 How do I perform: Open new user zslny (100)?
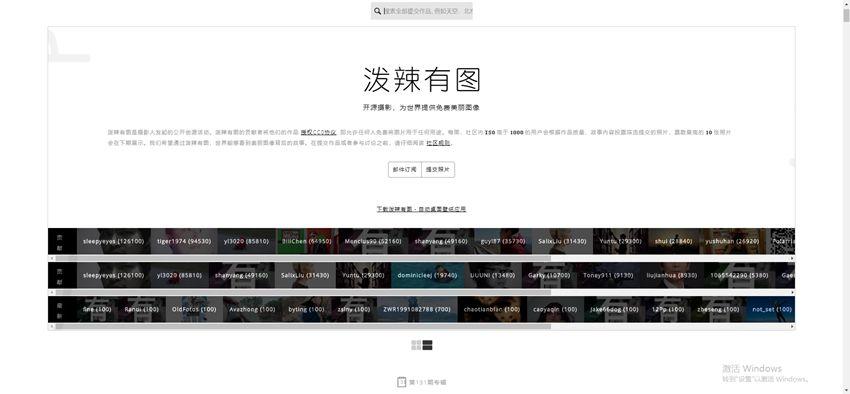tap(353, 309)
